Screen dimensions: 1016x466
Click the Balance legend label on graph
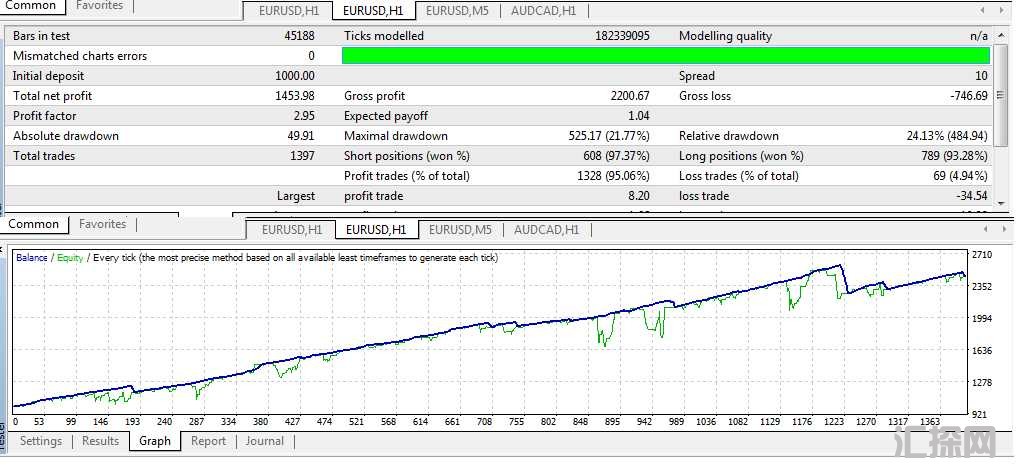pyautogui.click(x=31, y=258)
